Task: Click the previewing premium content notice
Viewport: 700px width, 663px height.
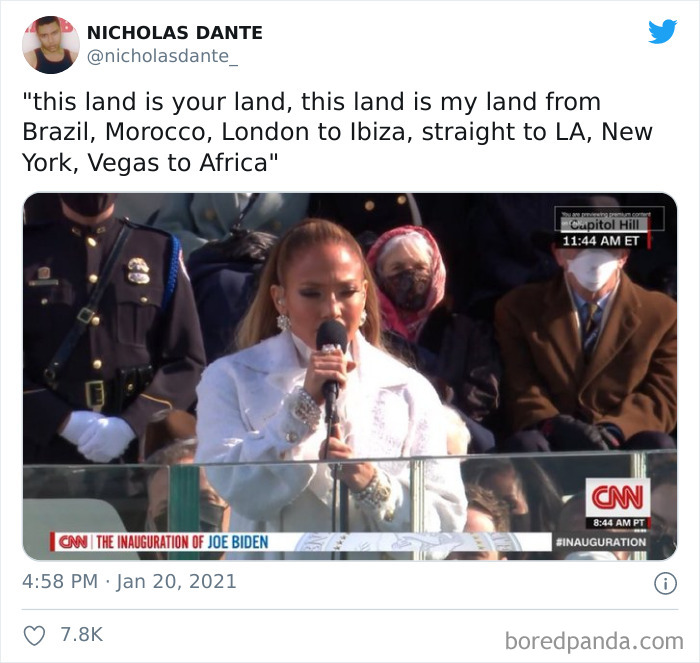Action: [605, 214]
